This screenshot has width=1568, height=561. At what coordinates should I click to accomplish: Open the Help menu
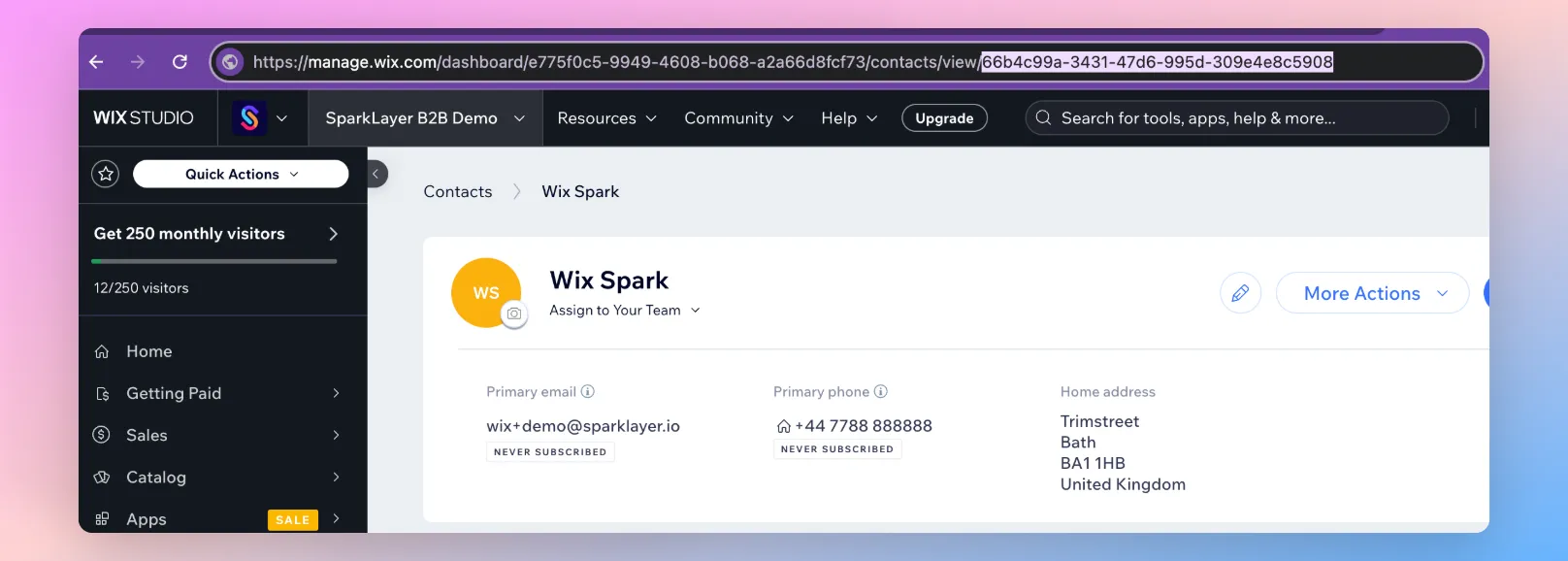click(849, 118)
